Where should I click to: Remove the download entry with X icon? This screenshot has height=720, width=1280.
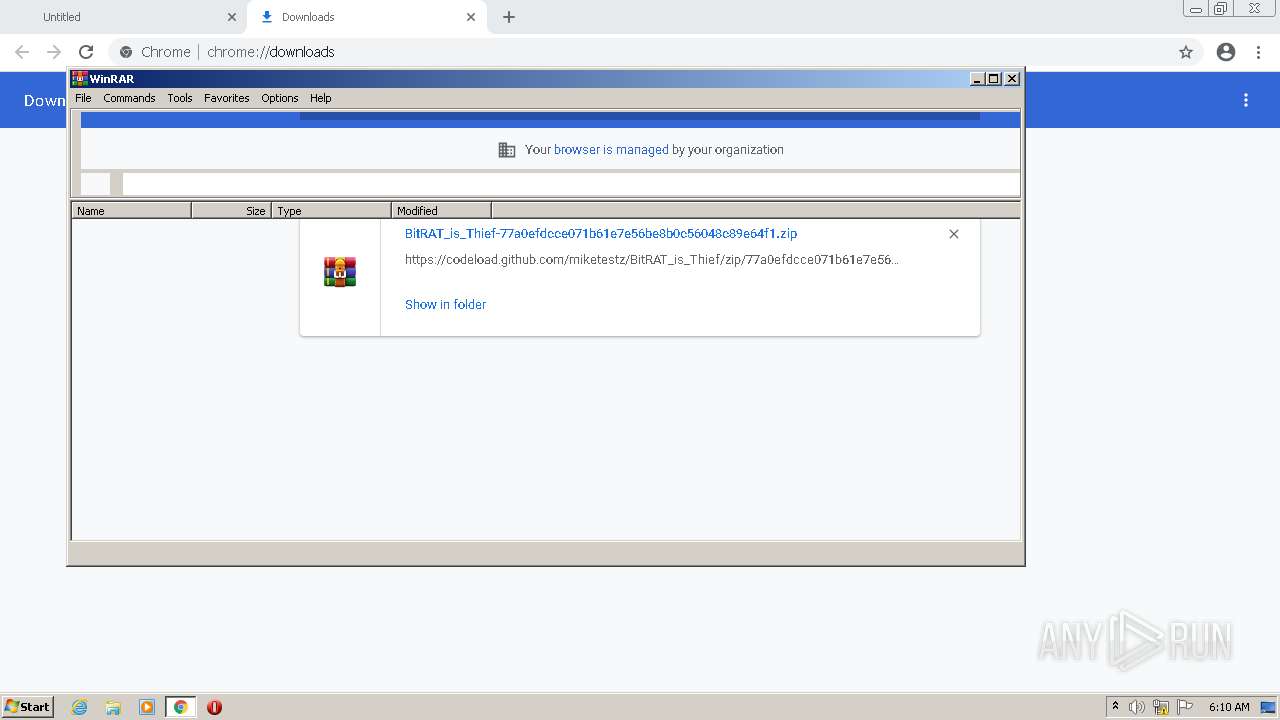click(x=953, y=233)
